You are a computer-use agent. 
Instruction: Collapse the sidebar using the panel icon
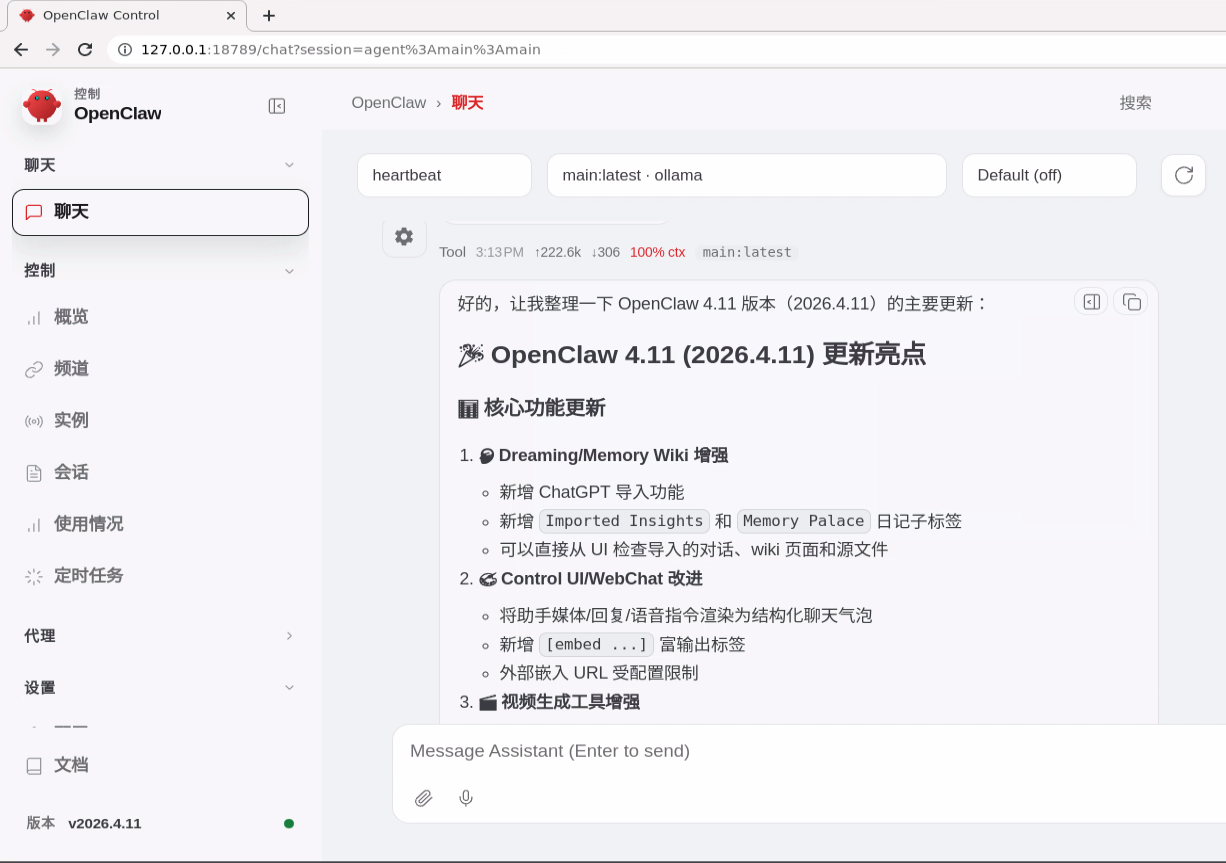pyautogui.click(x=277, y=106)
